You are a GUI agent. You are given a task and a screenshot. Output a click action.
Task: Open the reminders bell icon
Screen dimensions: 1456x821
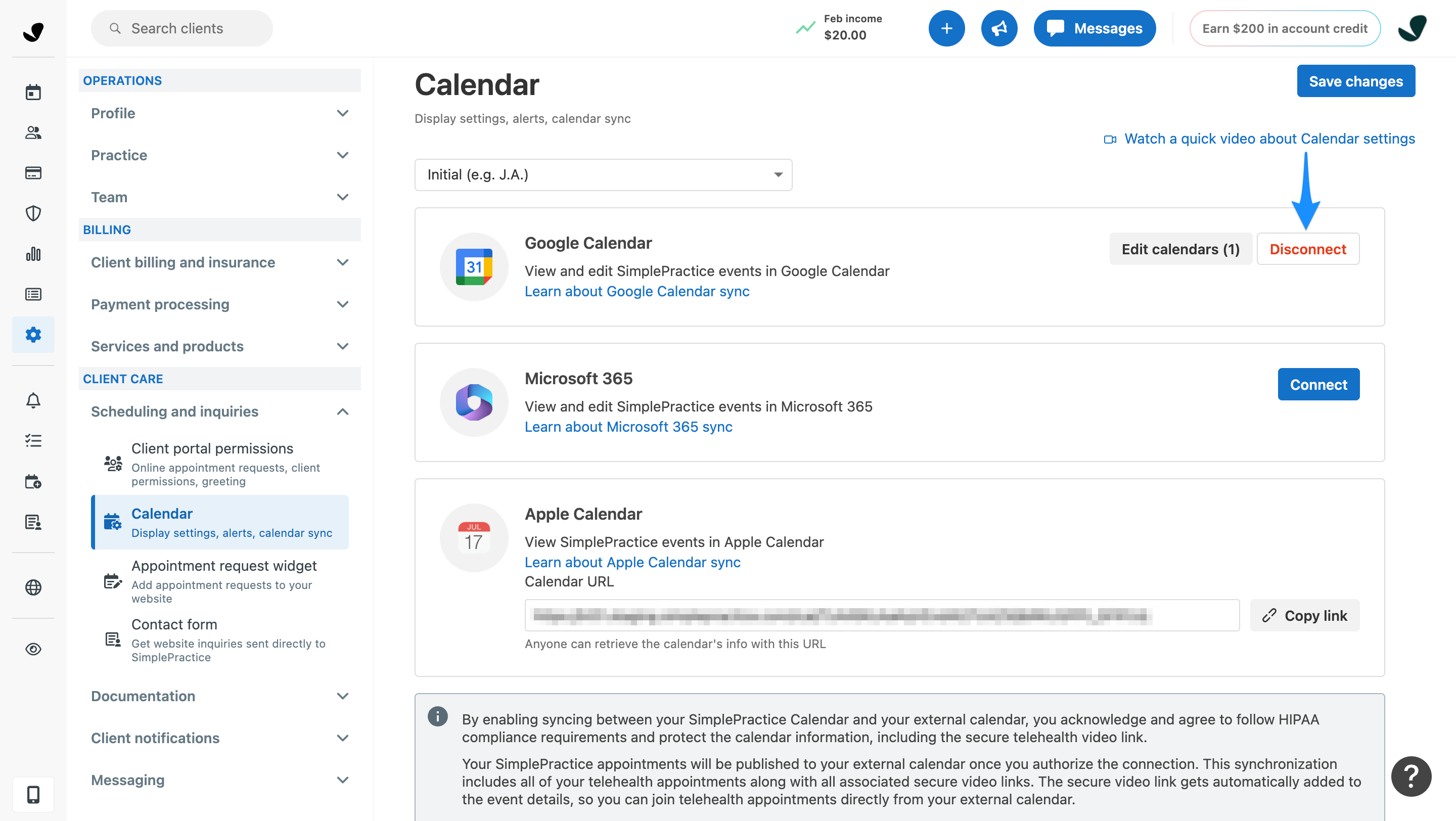coord(33,400)
